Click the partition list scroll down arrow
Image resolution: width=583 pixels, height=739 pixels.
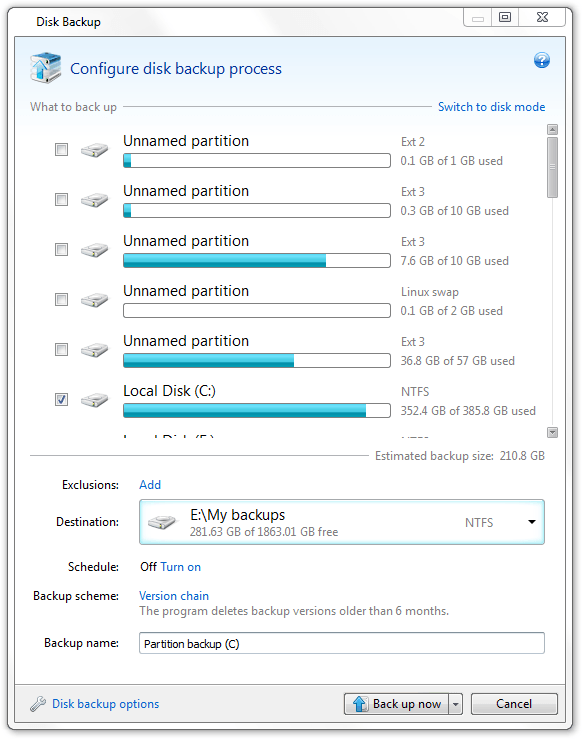click(x=552, y=432)
